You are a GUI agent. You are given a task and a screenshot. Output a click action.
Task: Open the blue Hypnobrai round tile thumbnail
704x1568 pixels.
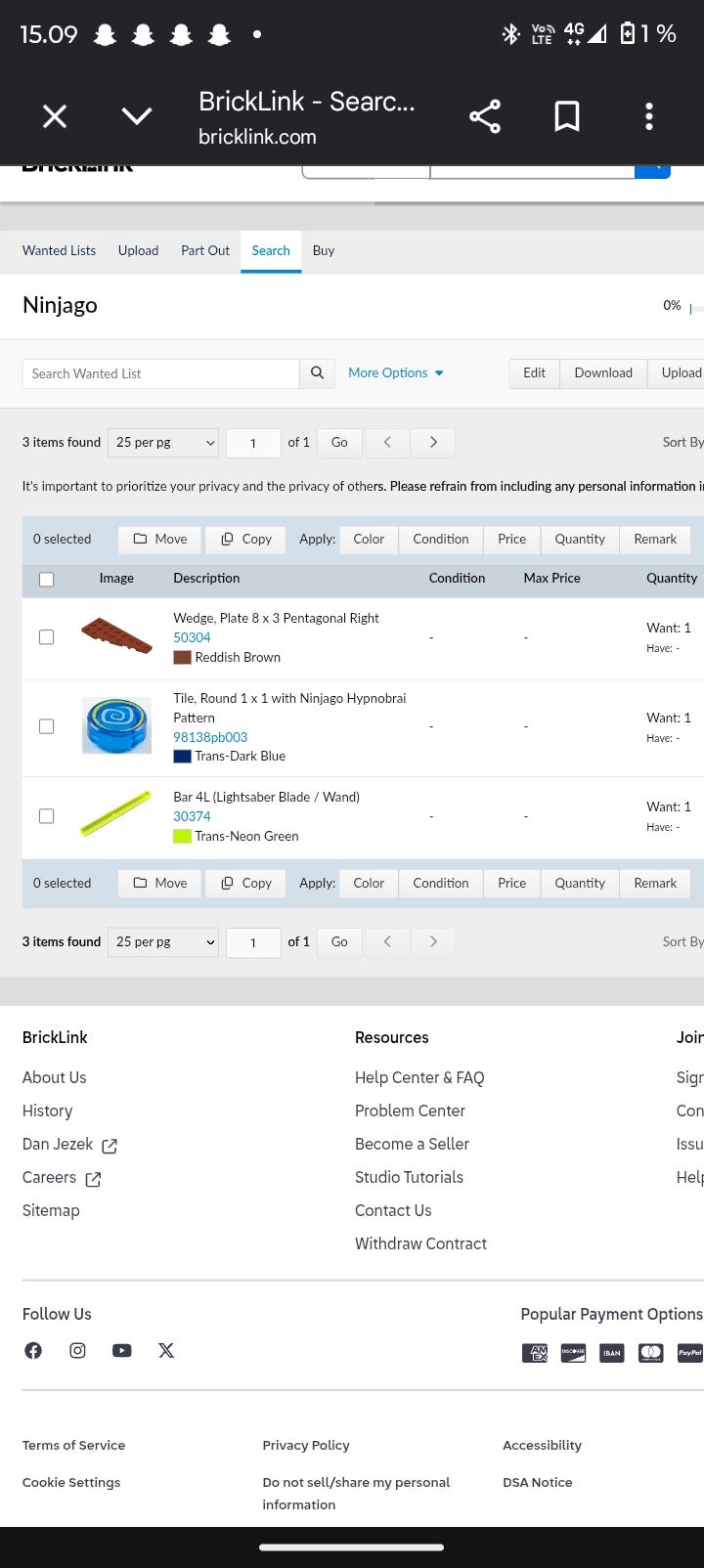point(116,725)
